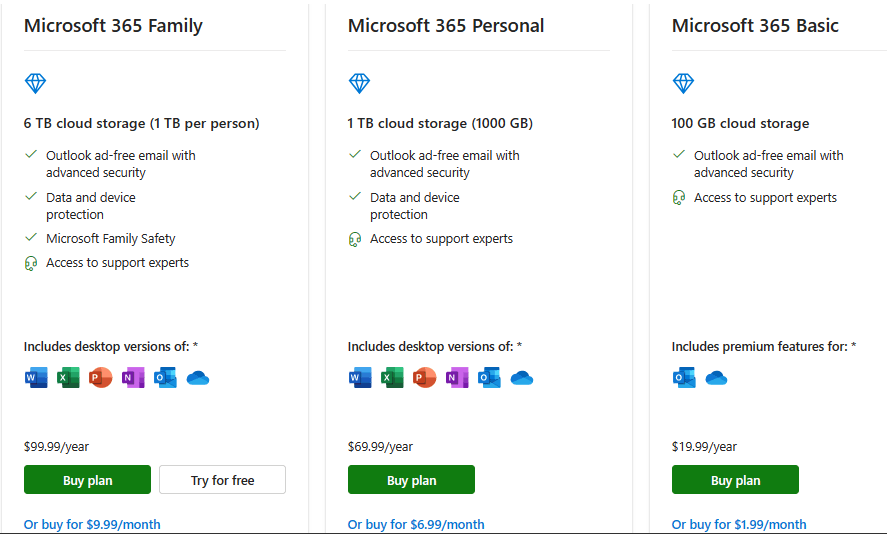Screen dimensions: 887x534
Task: Click PowerPoint icon in Microsoft 365 Family plan
Action: pyautogui.click(x=100, y=378)
